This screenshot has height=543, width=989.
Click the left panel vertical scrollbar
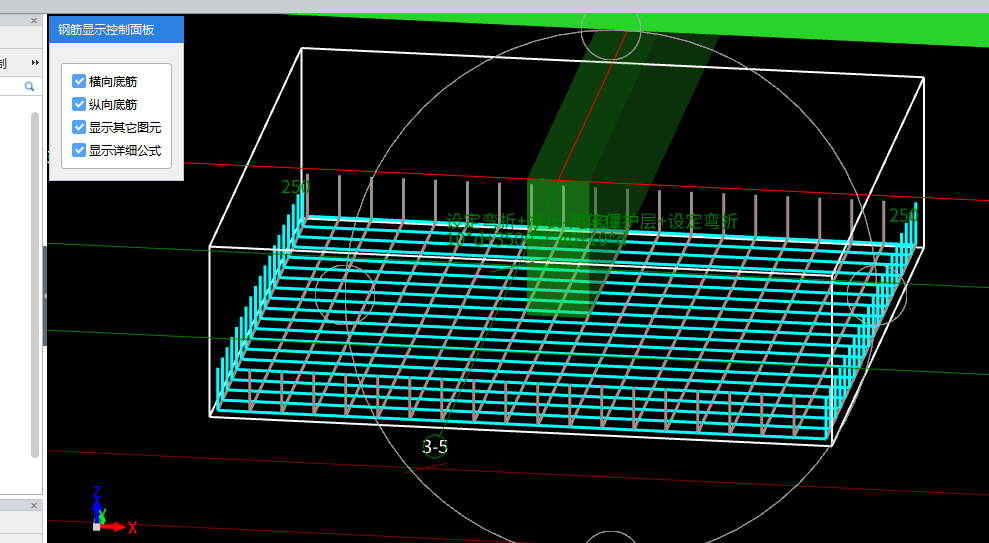[x=35, y=284]
